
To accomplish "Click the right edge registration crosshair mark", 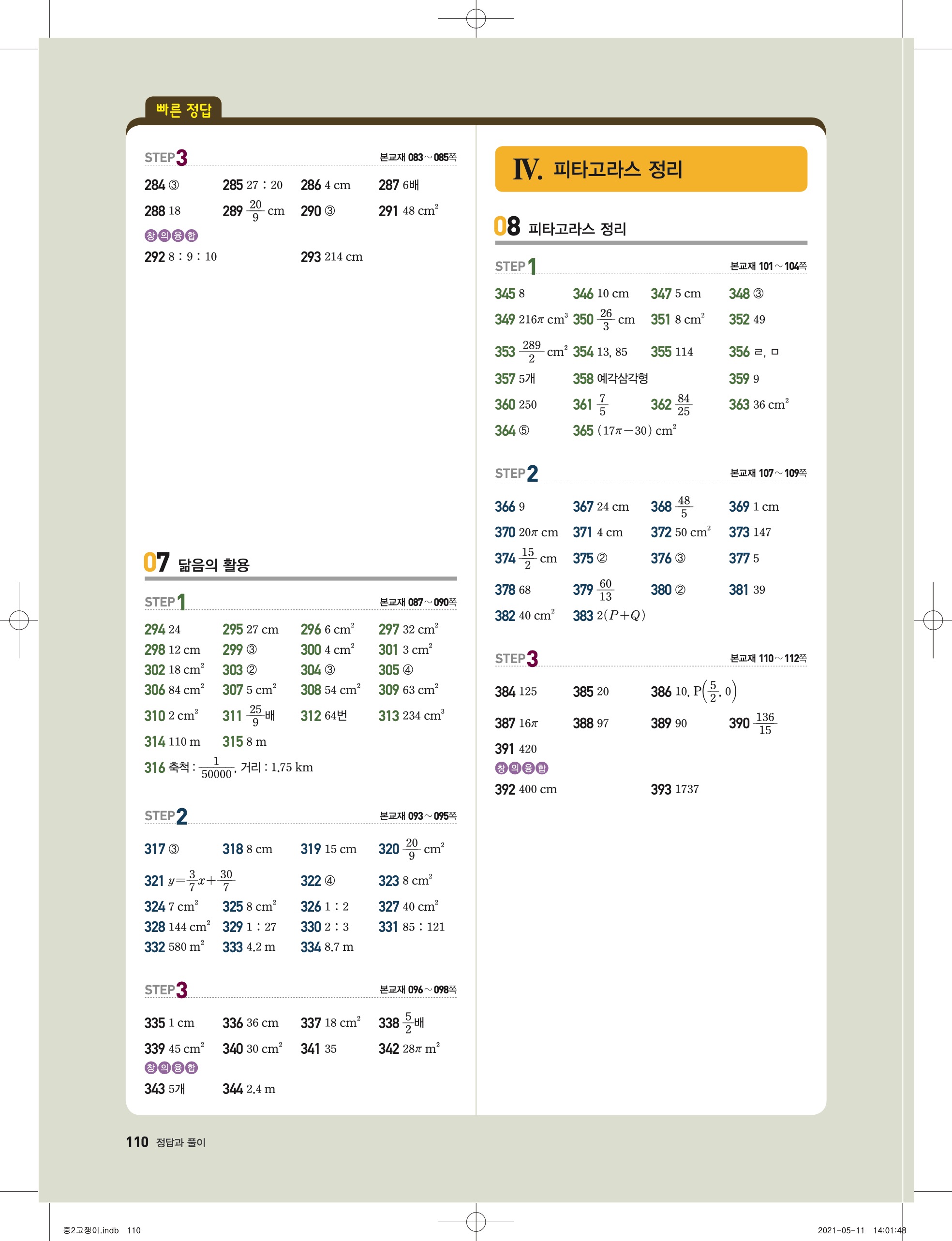I will tap(933, 620).
